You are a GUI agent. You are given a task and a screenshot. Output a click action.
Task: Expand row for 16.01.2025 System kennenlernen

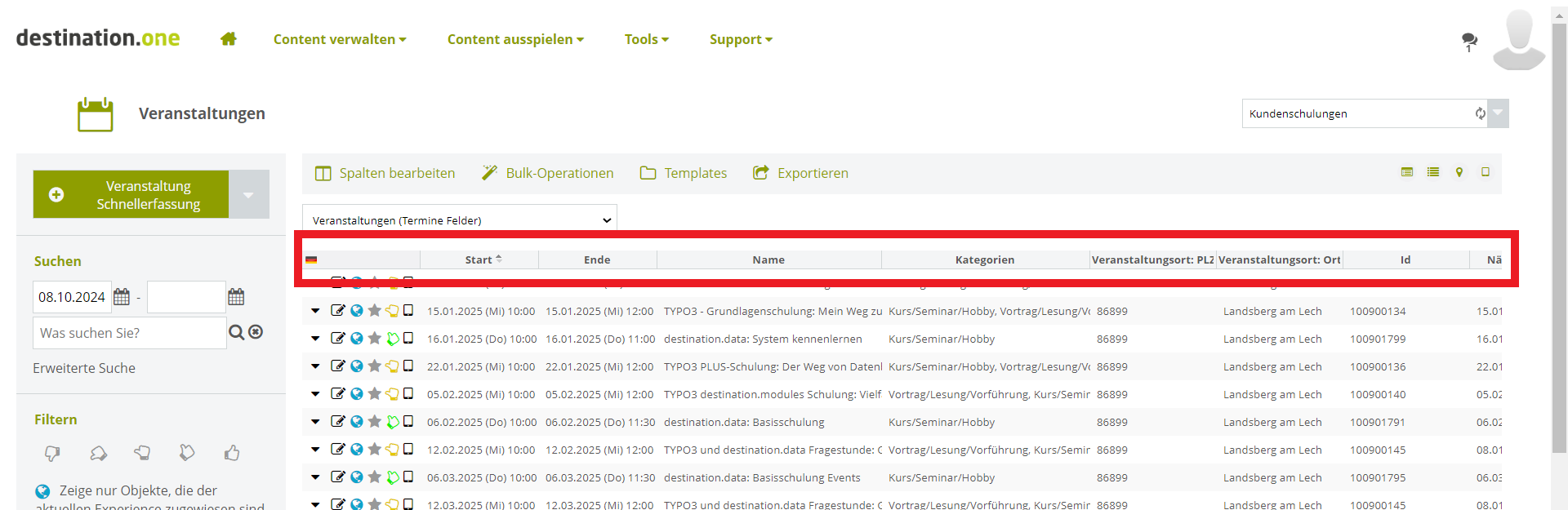point(315,339)
